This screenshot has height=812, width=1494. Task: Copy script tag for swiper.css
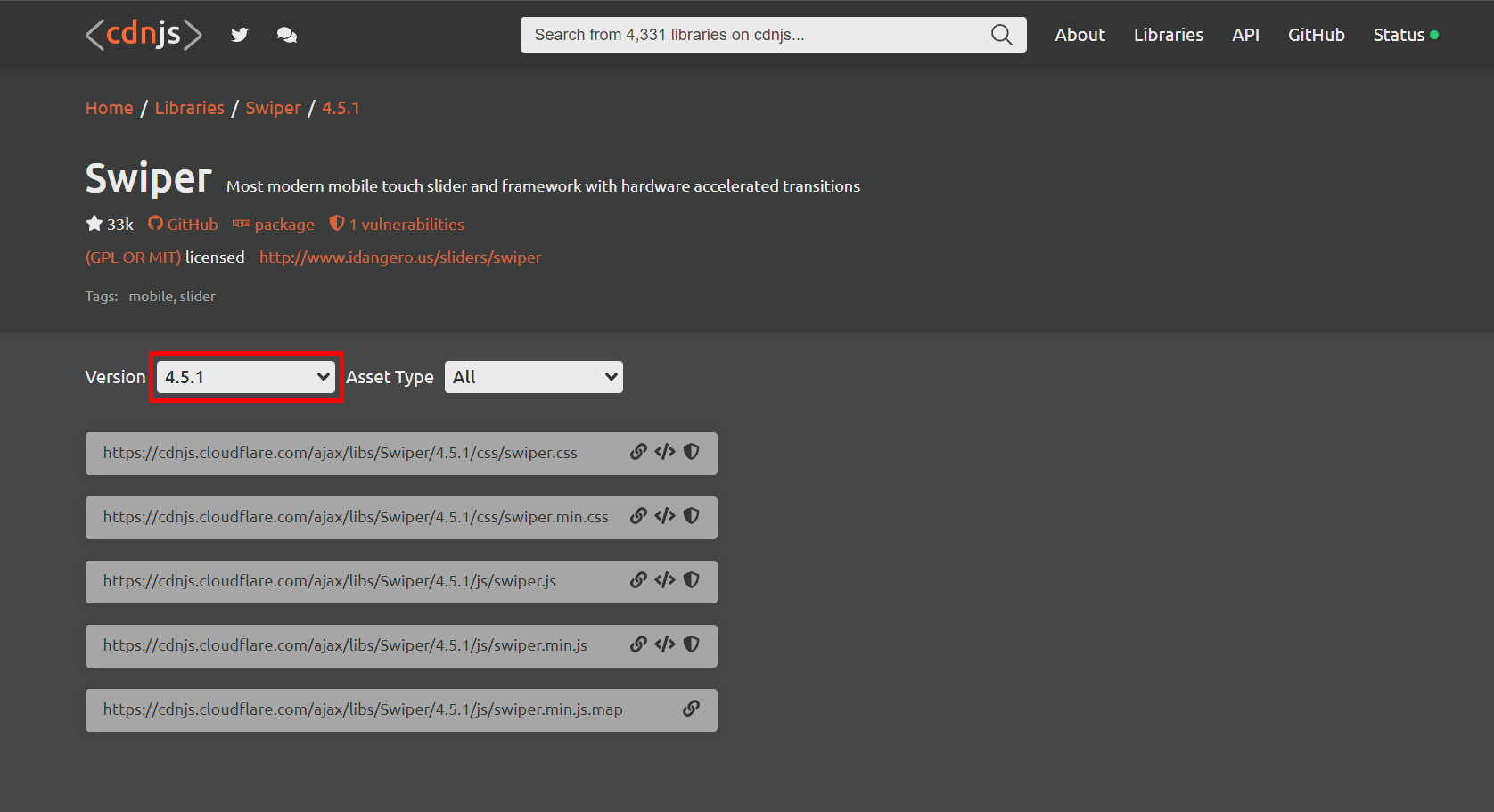pos(665,452)
